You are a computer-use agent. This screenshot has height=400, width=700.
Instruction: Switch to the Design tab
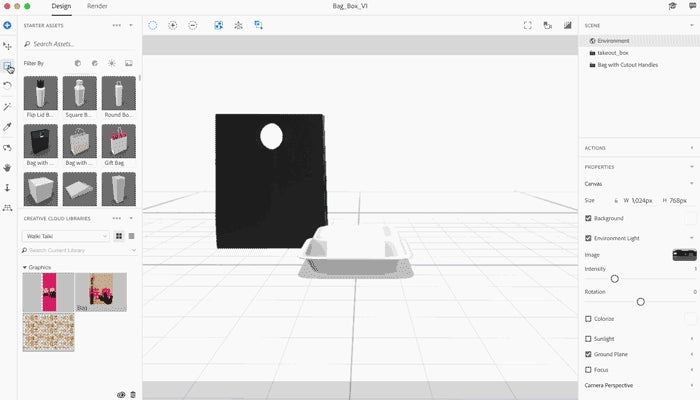coord(61,6)
